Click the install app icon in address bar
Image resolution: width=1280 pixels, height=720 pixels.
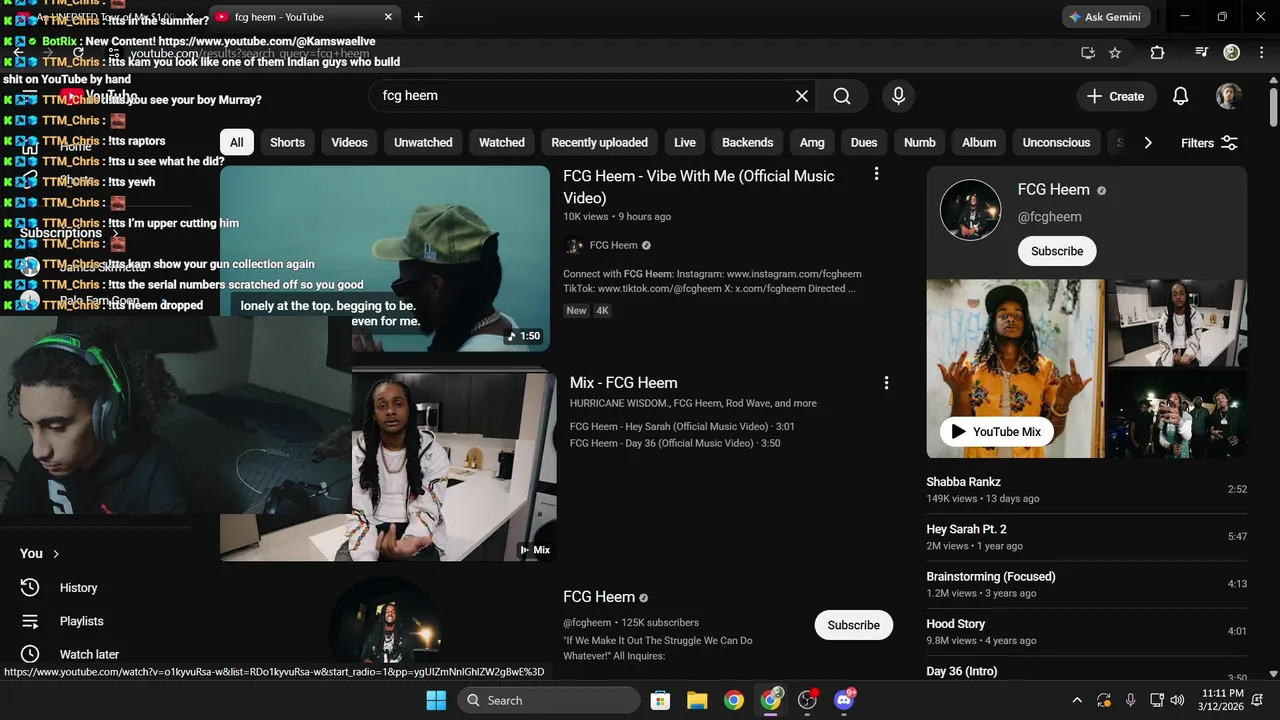coord(1088,53)
